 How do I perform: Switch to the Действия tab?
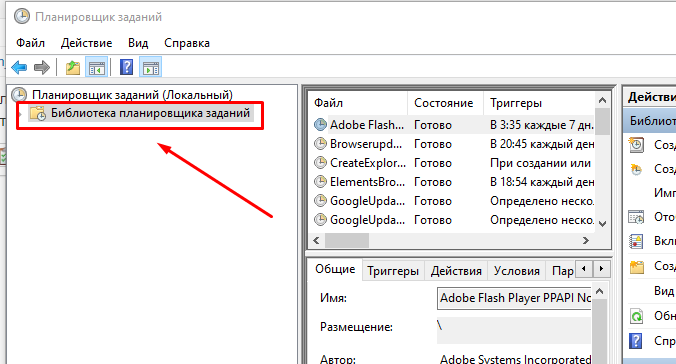tap(456, 271)
